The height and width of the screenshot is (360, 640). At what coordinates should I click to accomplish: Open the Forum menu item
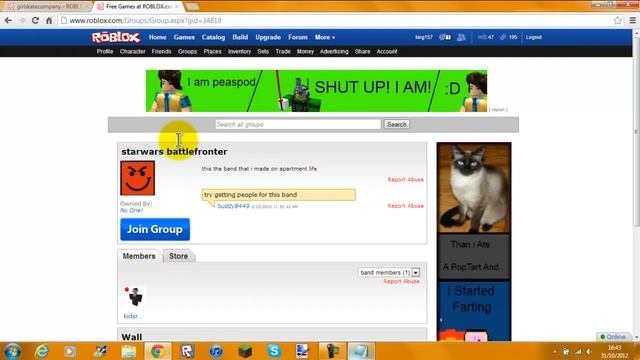click(298, 37)
